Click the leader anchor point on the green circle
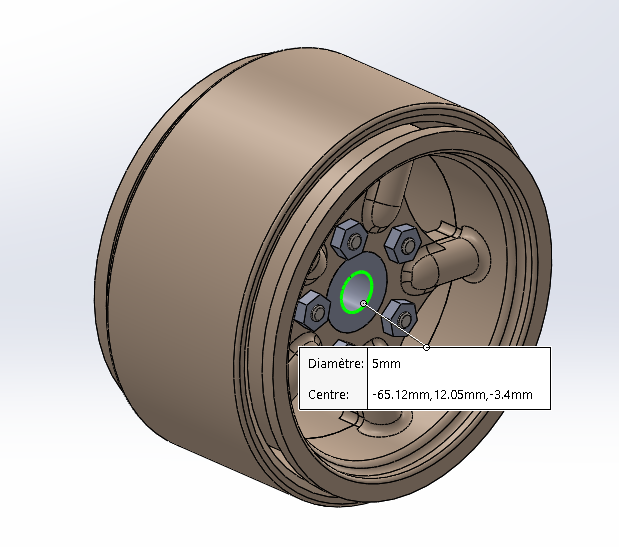The image size is (619, 547). click(x=363, y=303)
